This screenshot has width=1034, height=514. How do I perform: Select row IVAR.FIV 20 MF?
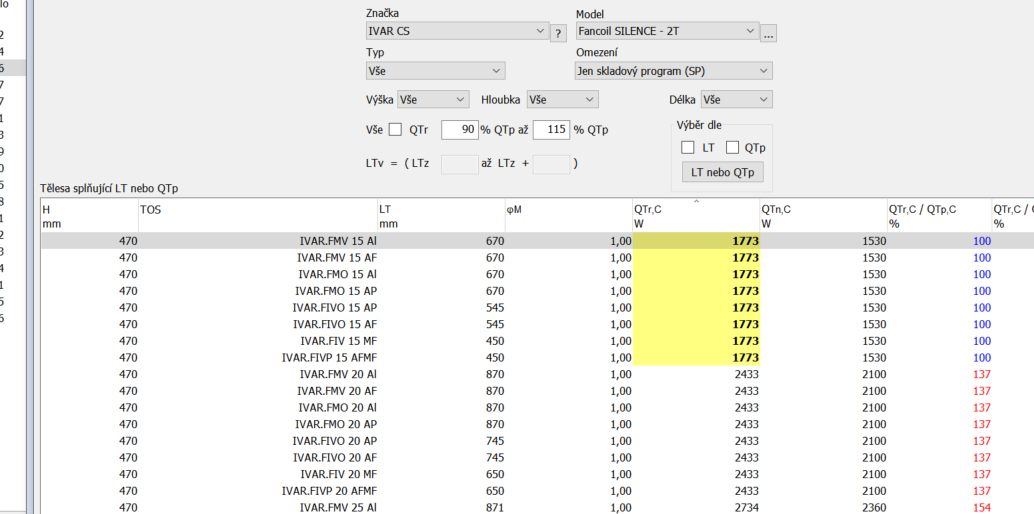(537, 474)
